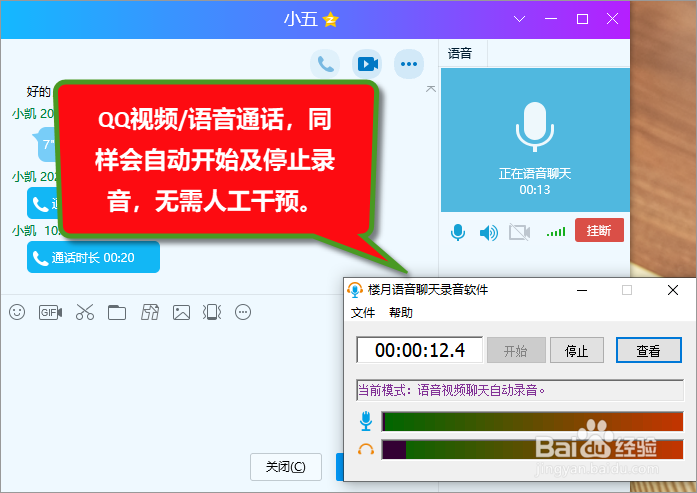Image resolution: width=697 pixels, height=493 pixels.
Task: Click the orange headphone icon in recorder
Action: pyautogui.click(x=366, y=450)
